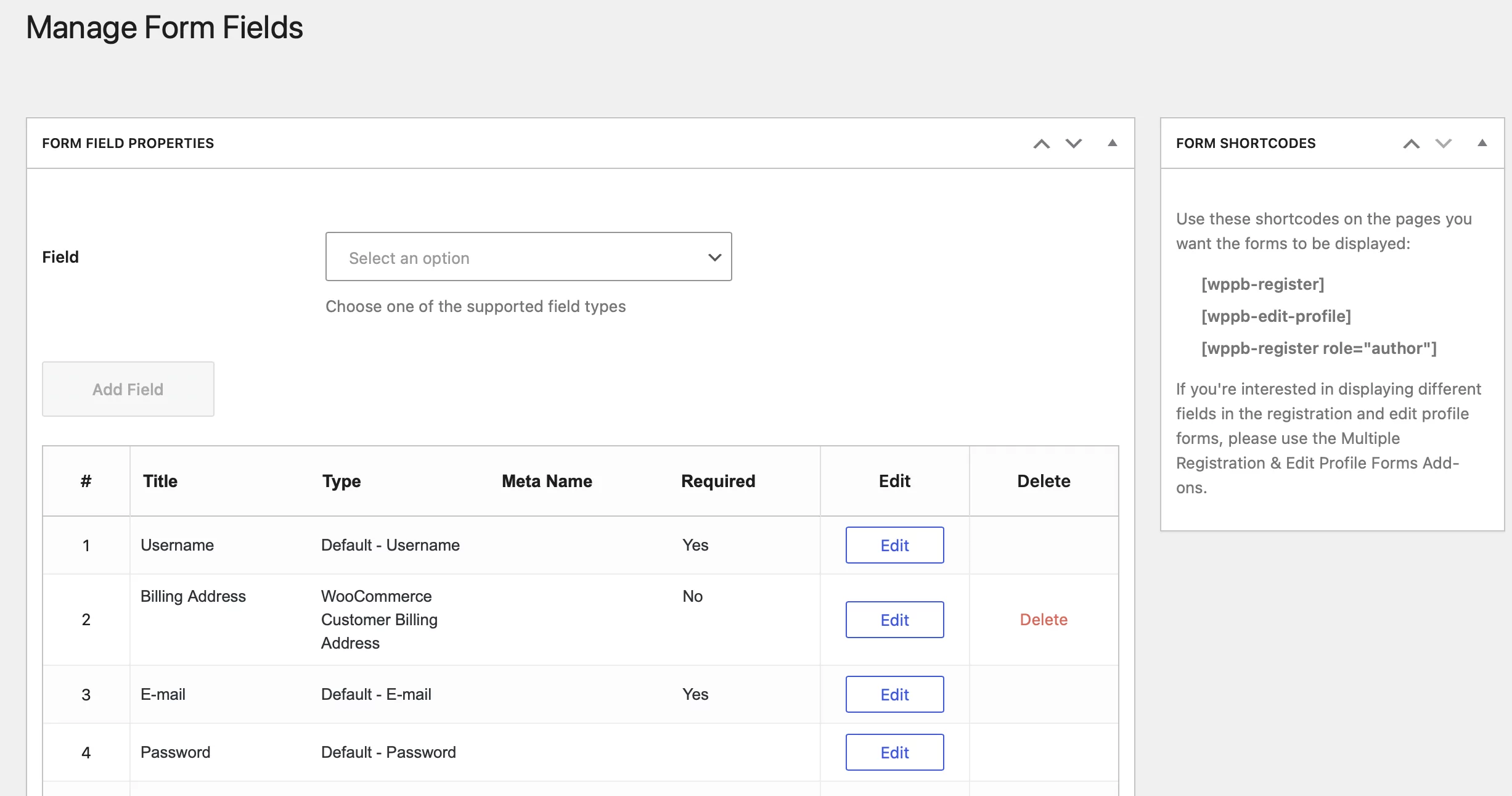Viewport: 1512px width, 796px height.
Task: Collapse the Form Field Properties panel
Action: (x=1113, y=143)
